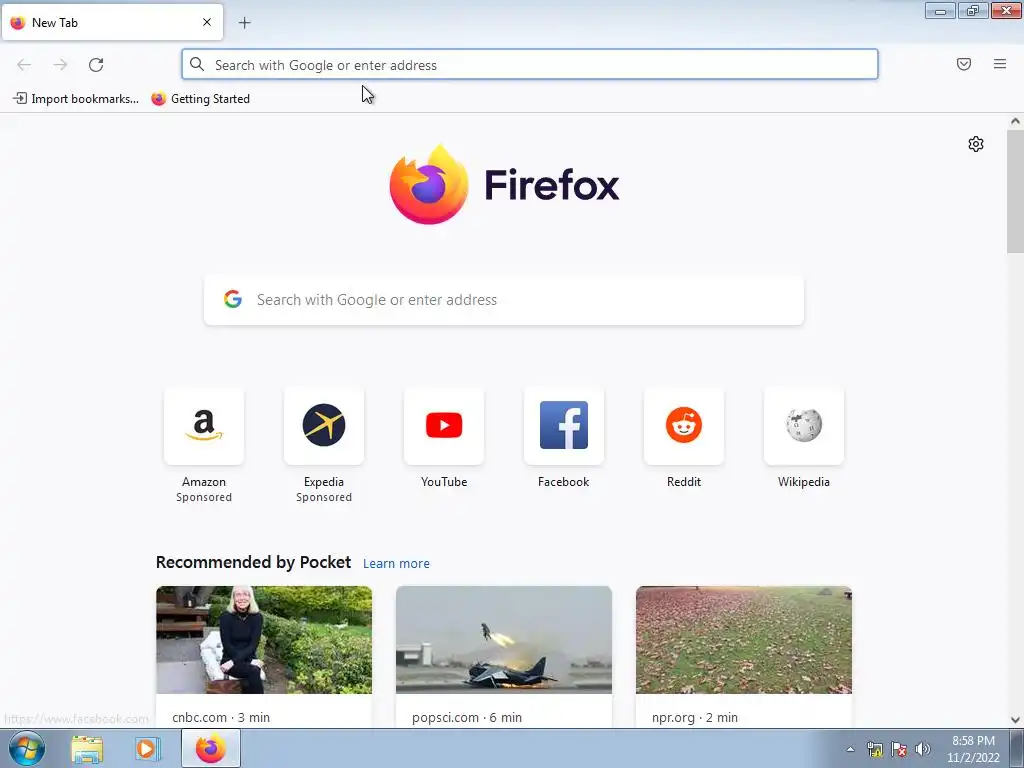Screen dimensions: 1024x768
Task: Open the network tray icon
Action: 874,749
